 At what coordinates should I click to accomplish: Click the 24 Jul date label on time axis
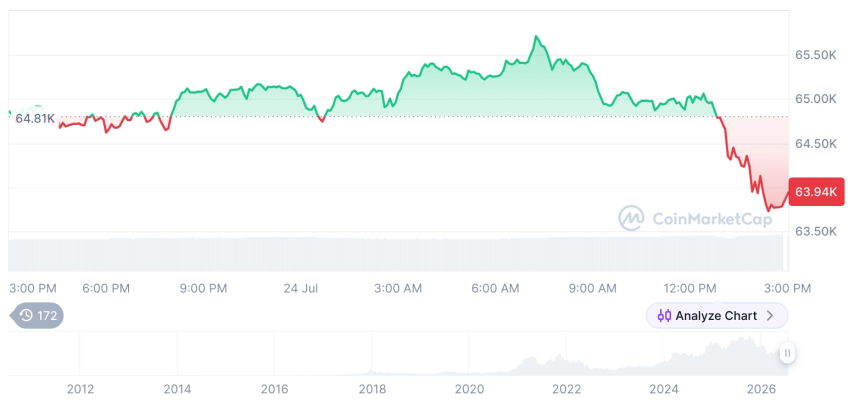[x=301, y=288]
